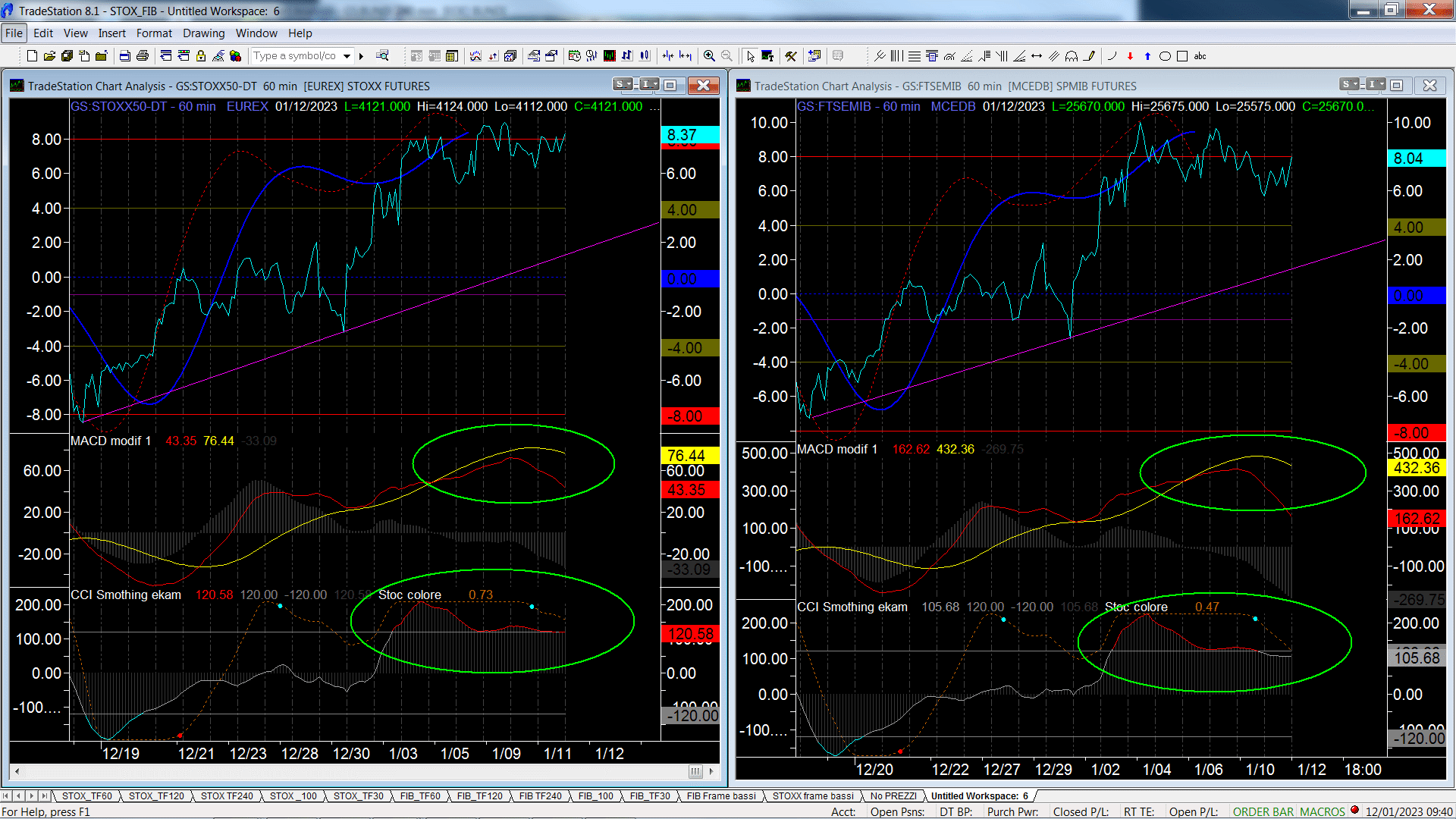Image resolution: width=1456 pixels, height=819 pixels.
Task: Click the cyan 8.37 price label on STOXX axis
Action: click(690, 135)
